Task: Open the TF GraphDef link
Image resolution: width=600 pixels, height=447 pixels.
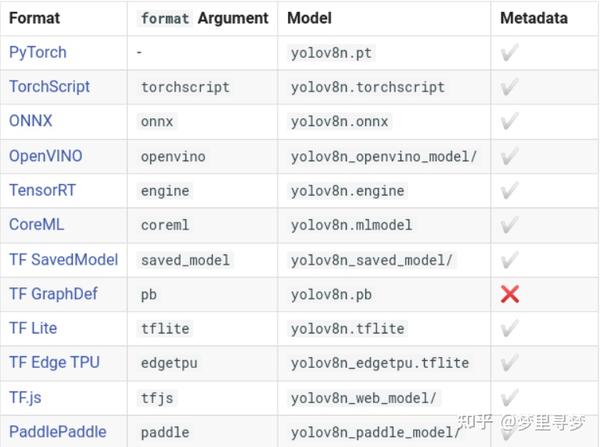Action: pyautogui.click(x=53, y=294)
